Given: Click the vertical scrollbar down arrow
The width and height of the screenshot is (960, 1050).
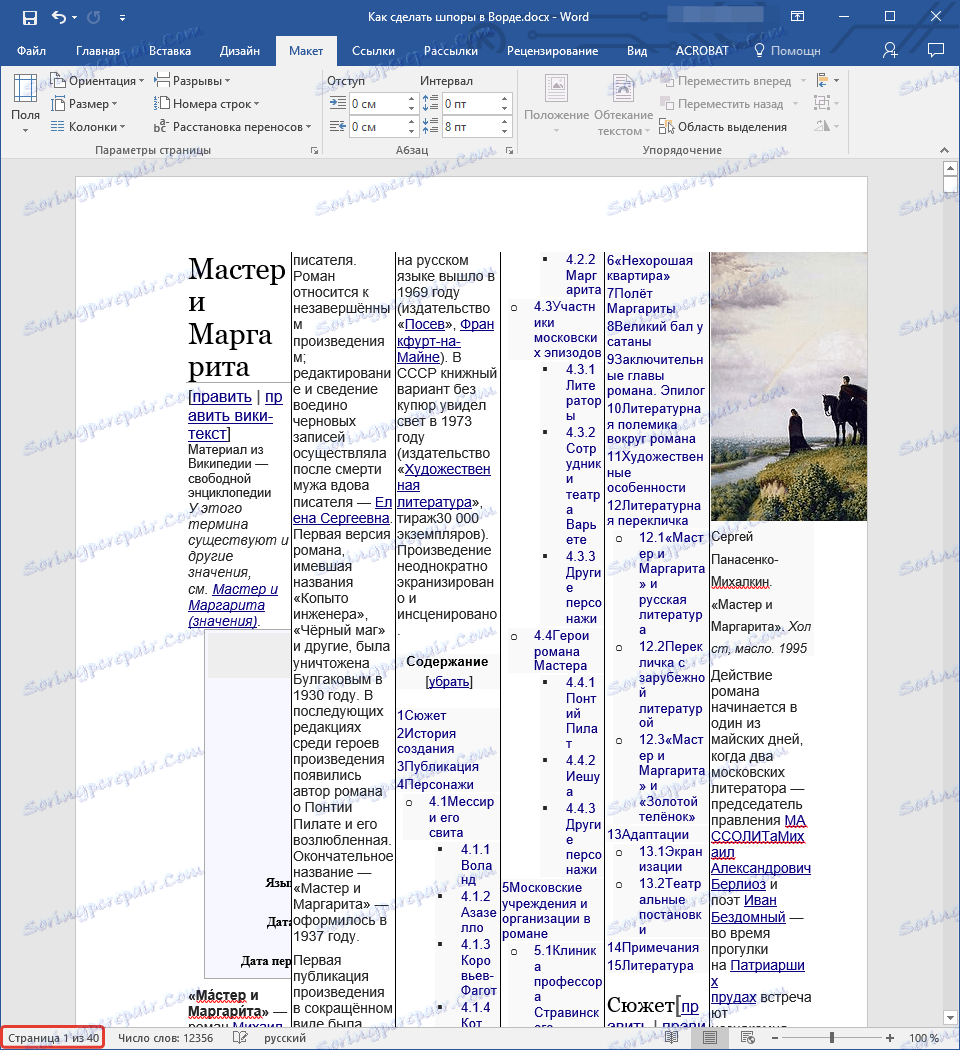Looking at the screenshot, I should [949, 1017].
